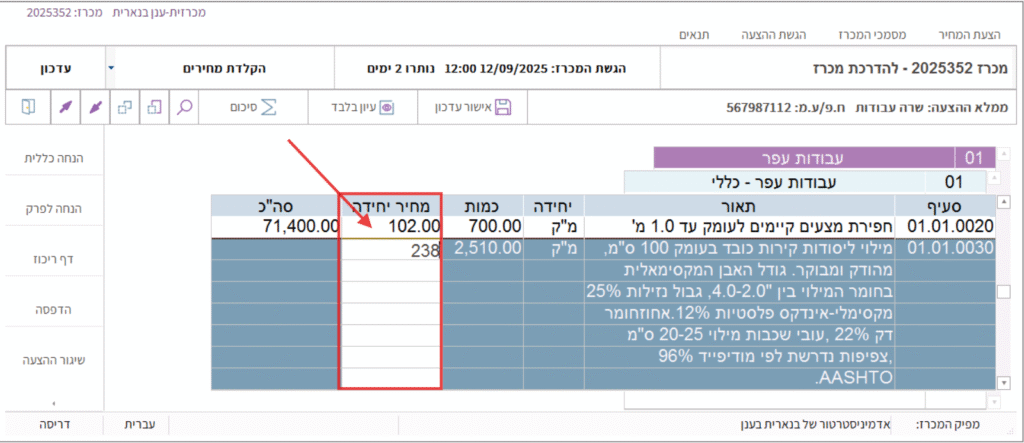Viewport: 1024px width, 443px height.
Task: Click the collapse squares icon
Action: tap(123, 107)
